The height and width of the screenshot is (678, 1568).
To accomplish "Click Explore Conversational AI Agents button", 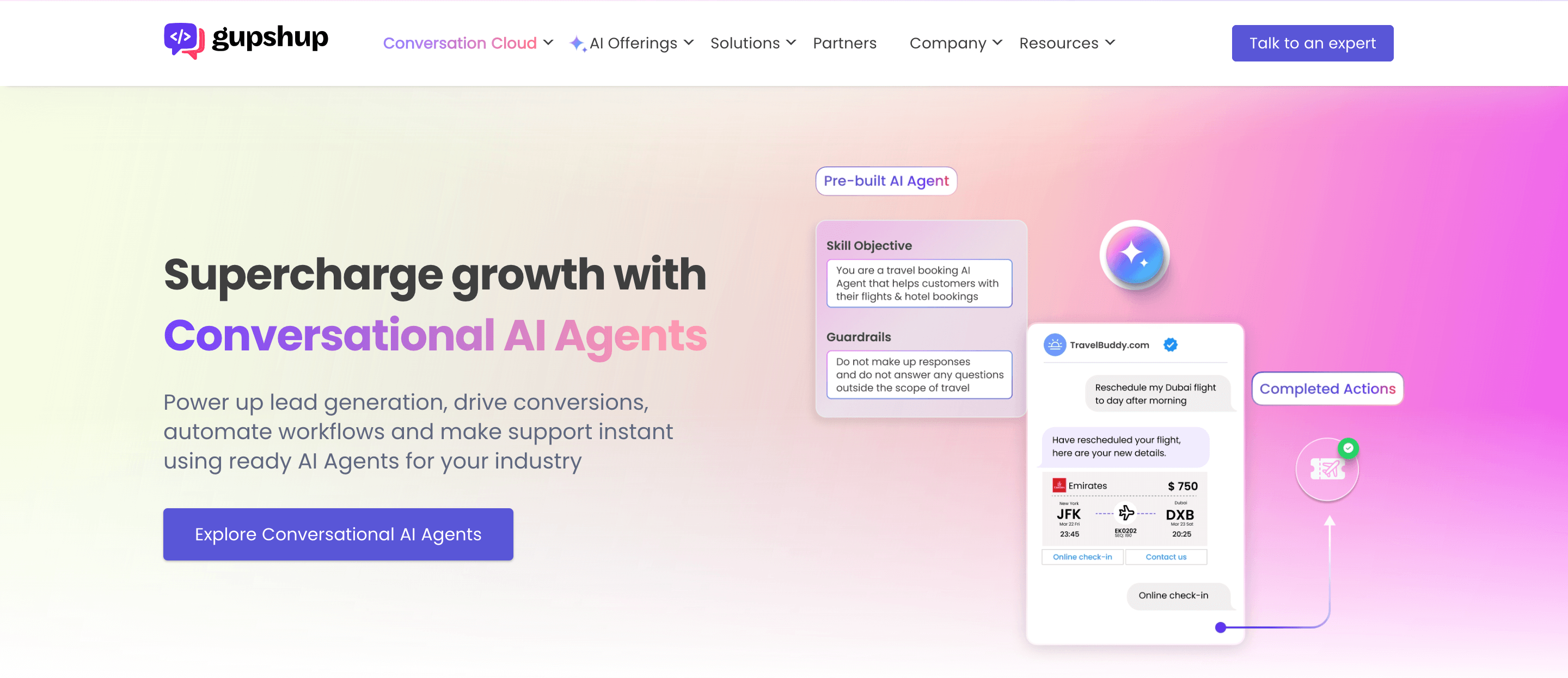I will tap(339, 534).
